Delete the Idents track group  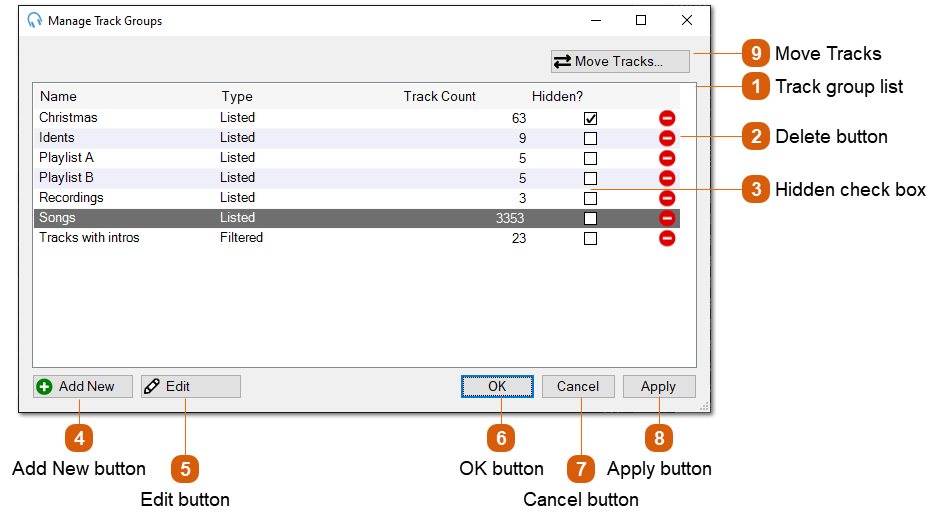click(667, 138)
